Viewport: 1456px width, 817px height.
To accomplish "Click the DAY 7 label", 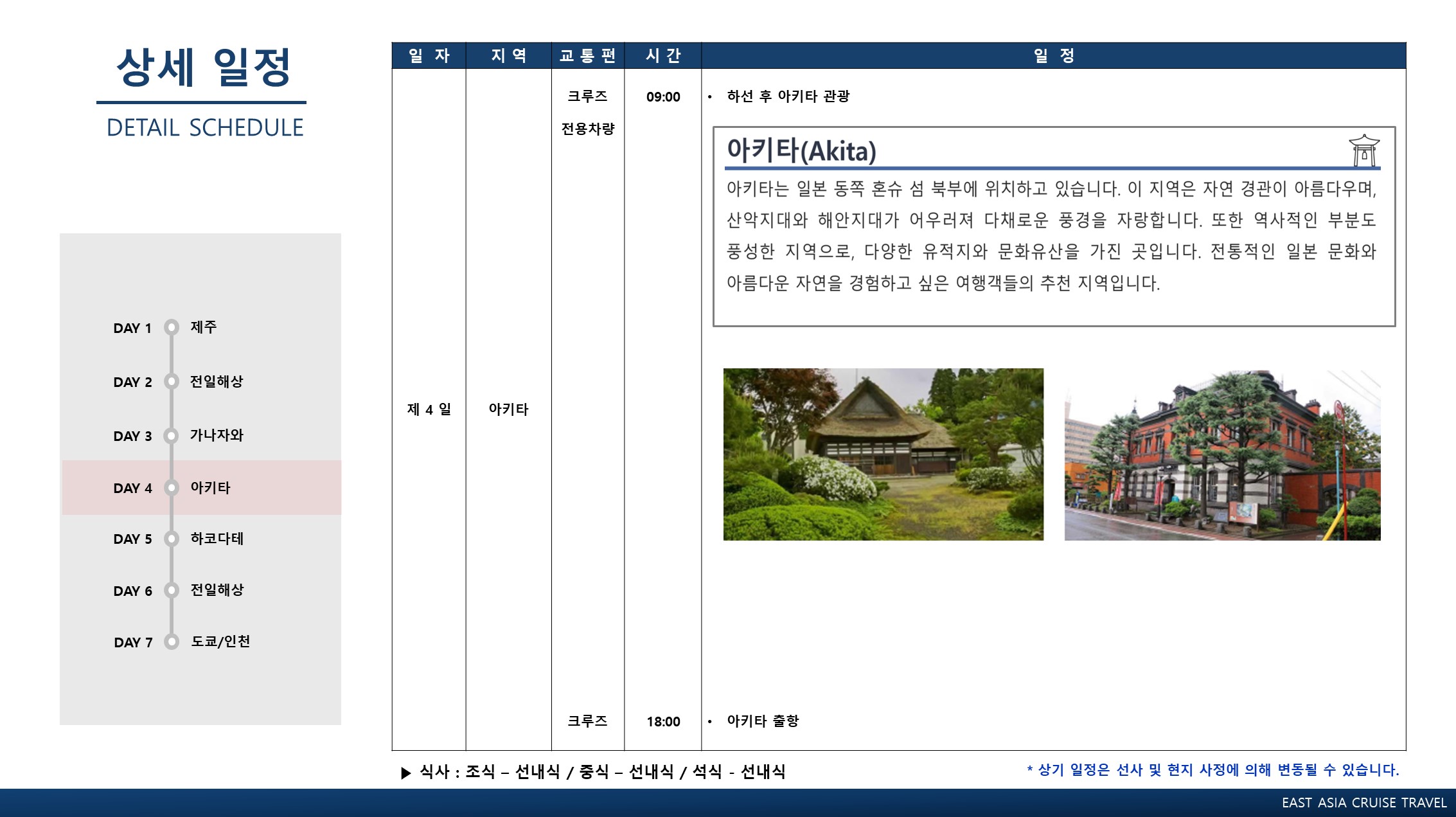I will coord(133,643).
